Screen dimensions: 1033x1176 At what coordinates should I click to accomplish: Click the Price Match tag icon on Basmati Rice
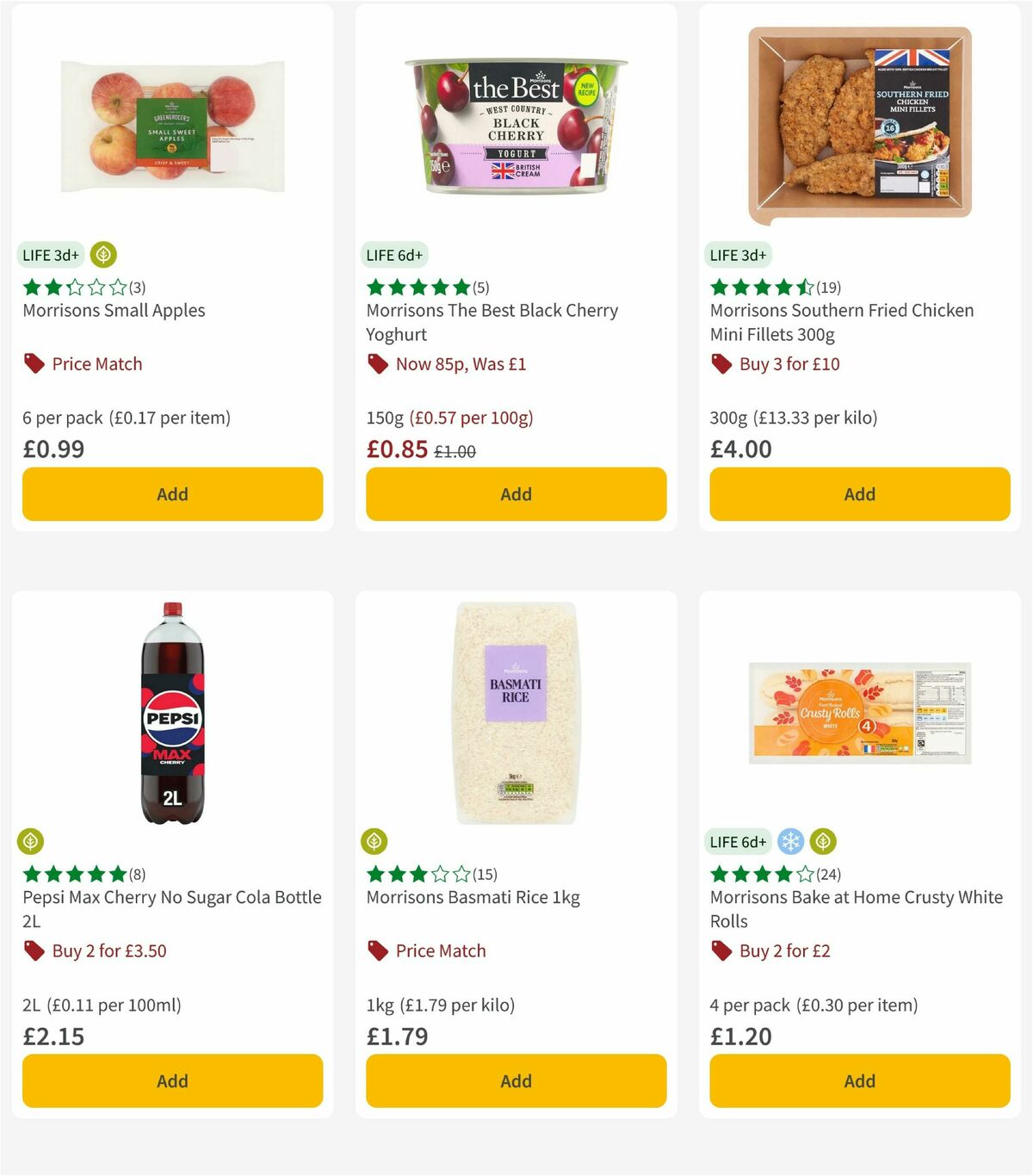pos(376,950)
